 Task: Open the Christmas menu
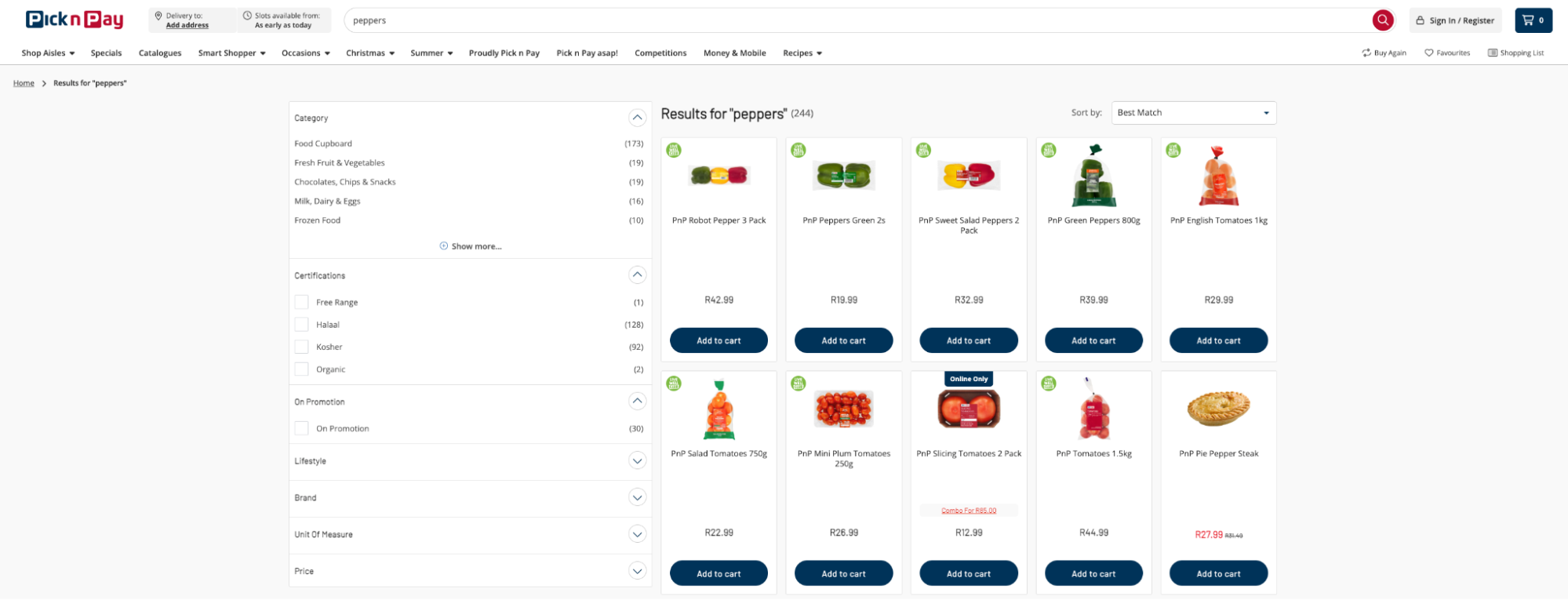click(370, 53)
